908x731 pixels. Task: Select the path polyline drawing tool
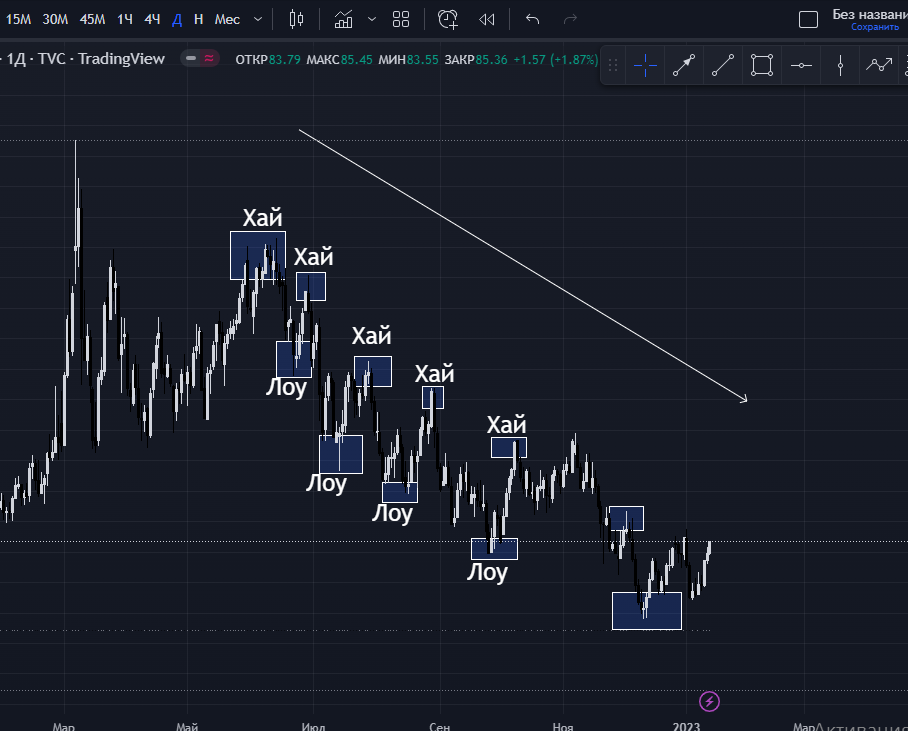coord(878,65)
